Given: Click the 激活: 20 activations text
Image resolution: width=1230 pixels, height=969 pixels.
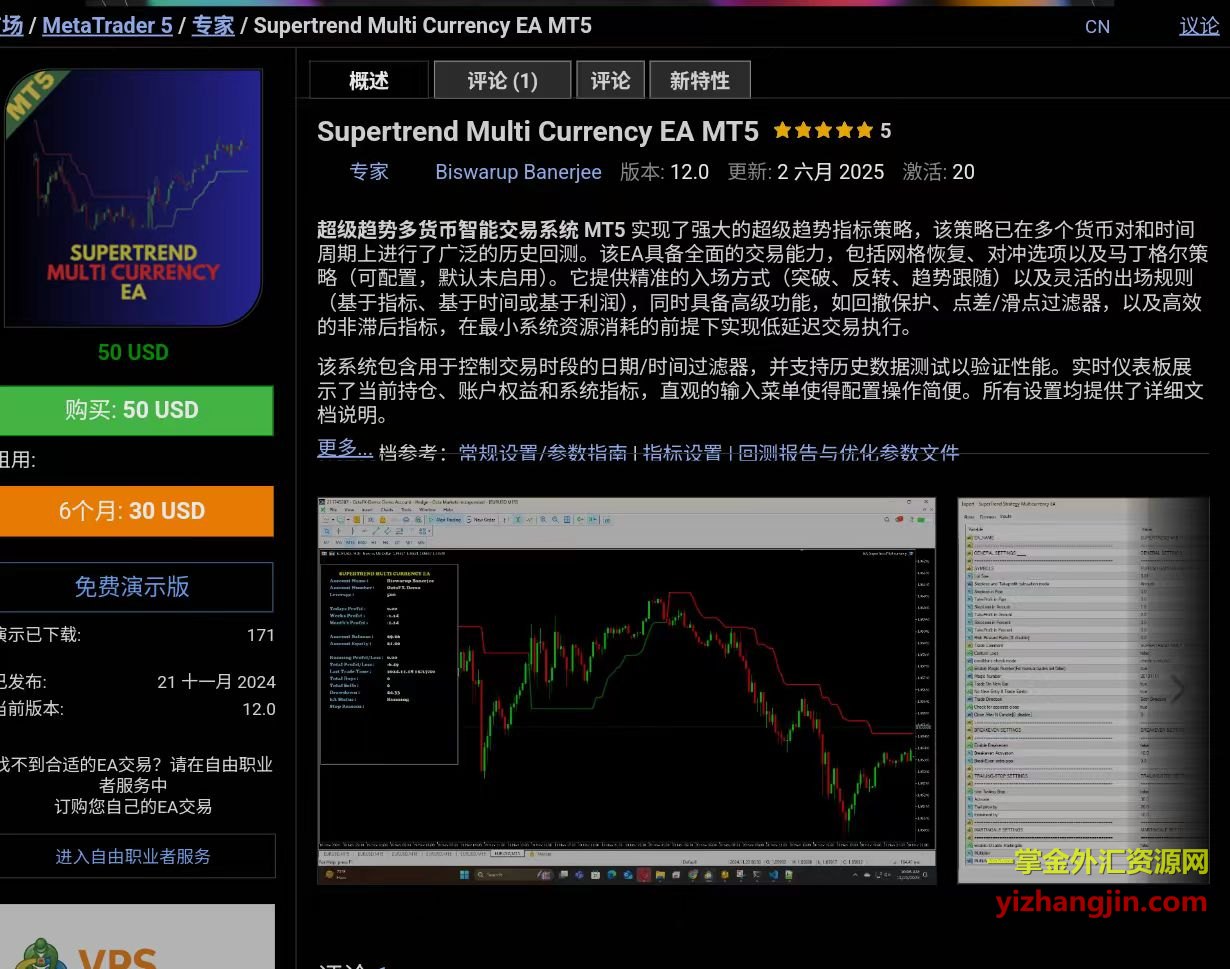Looking at the screenshot, I should coord(938,172).
